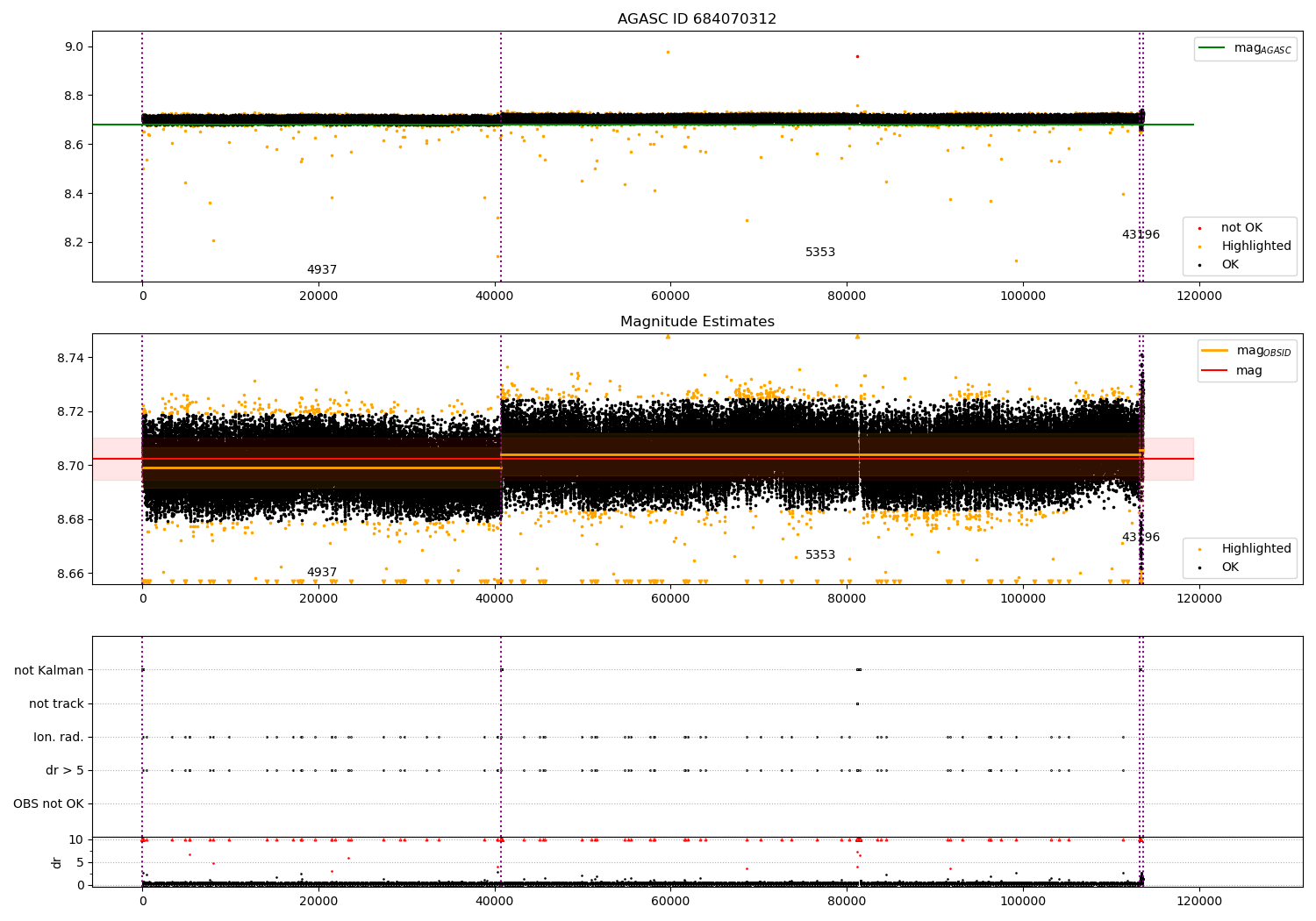Click the 8.4 tick on top plot
The width and height of the screenshot is (1316, 921).
73,193
